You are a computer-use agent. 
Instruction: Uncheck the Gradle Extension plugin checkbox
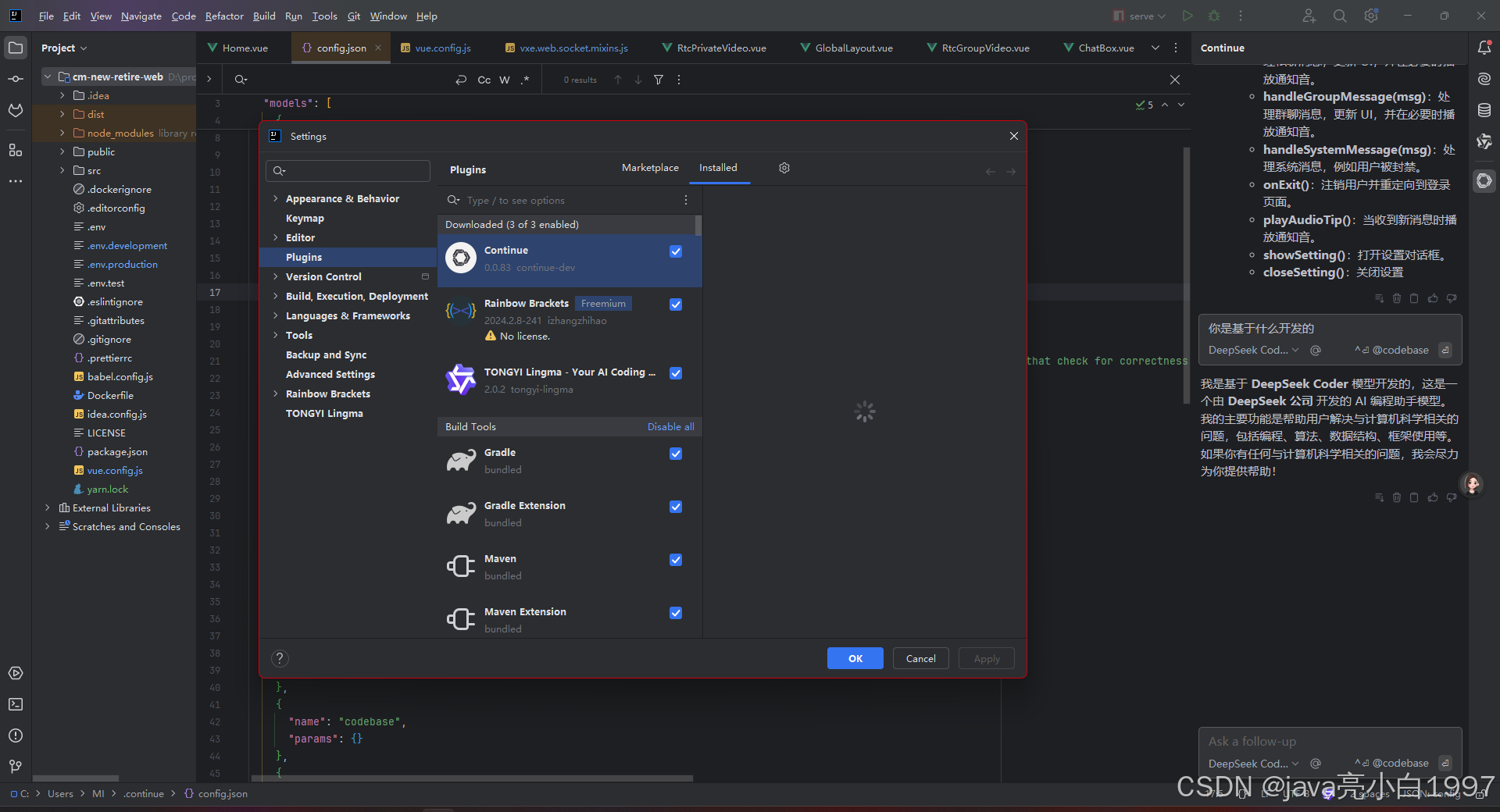pos(676,507)
